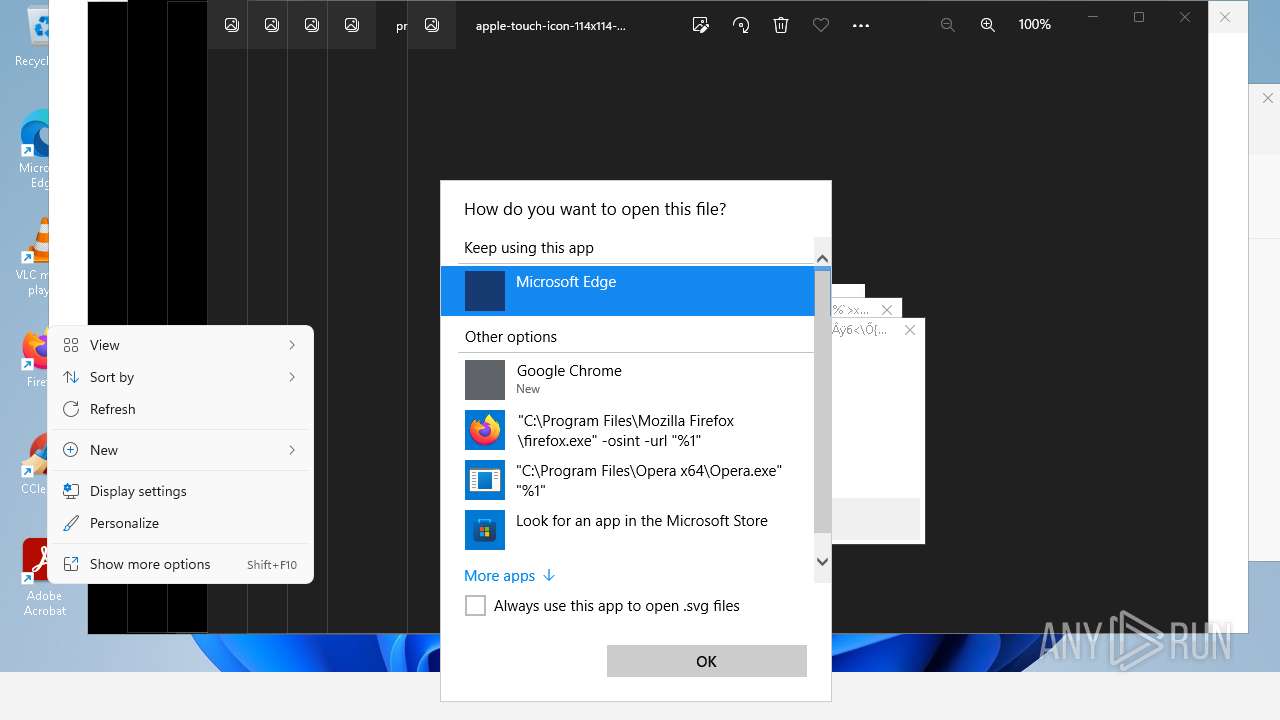Click the Firefox icon in open-with dialog
This screenshot has height=720, width=1280.
click(485, 430)
